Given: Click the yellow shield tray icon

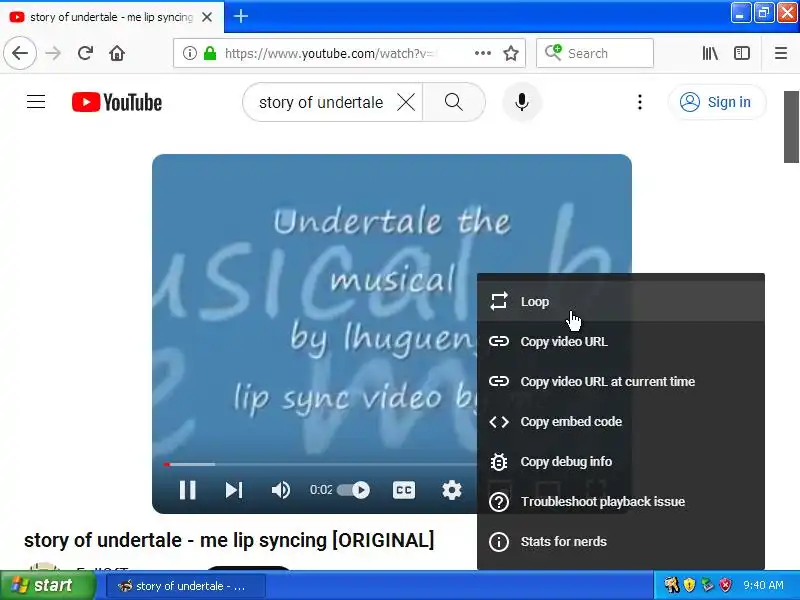Looking at the screenshot, I should (x=689, y=585).
